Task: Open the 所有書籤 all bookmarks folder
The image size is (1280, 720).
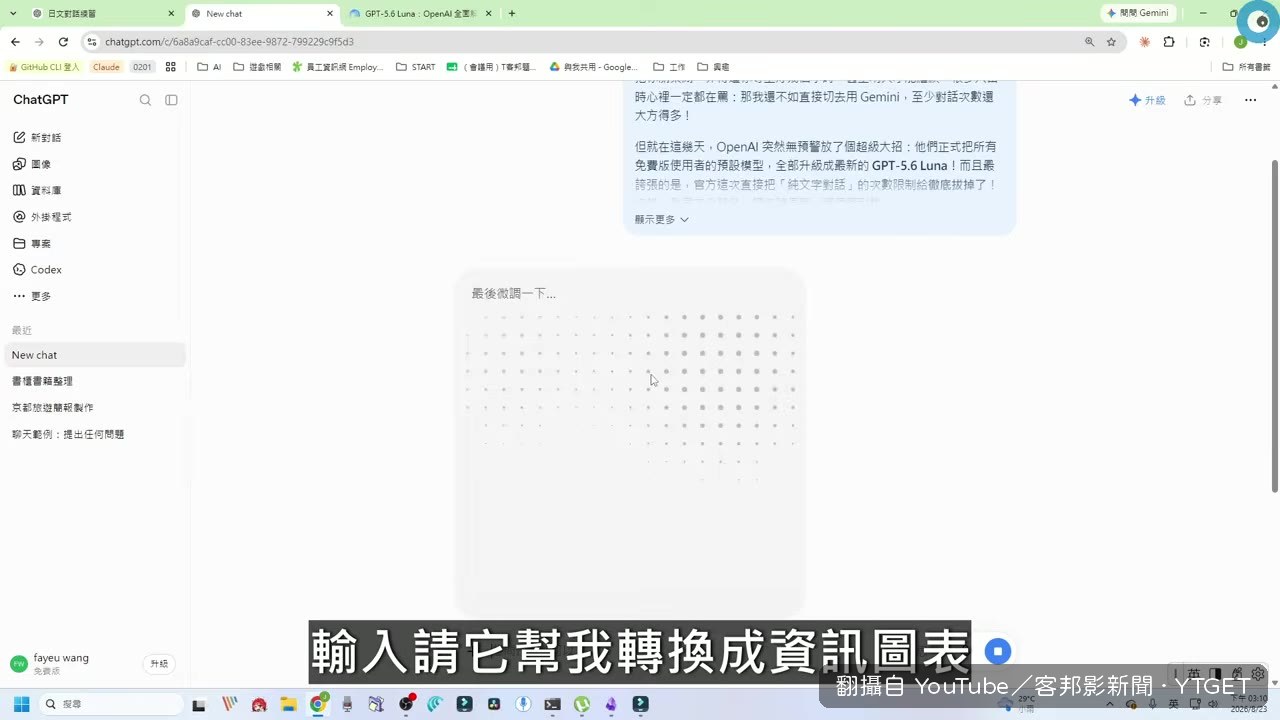Action: pyautogui.click(x=1247, y=67)
